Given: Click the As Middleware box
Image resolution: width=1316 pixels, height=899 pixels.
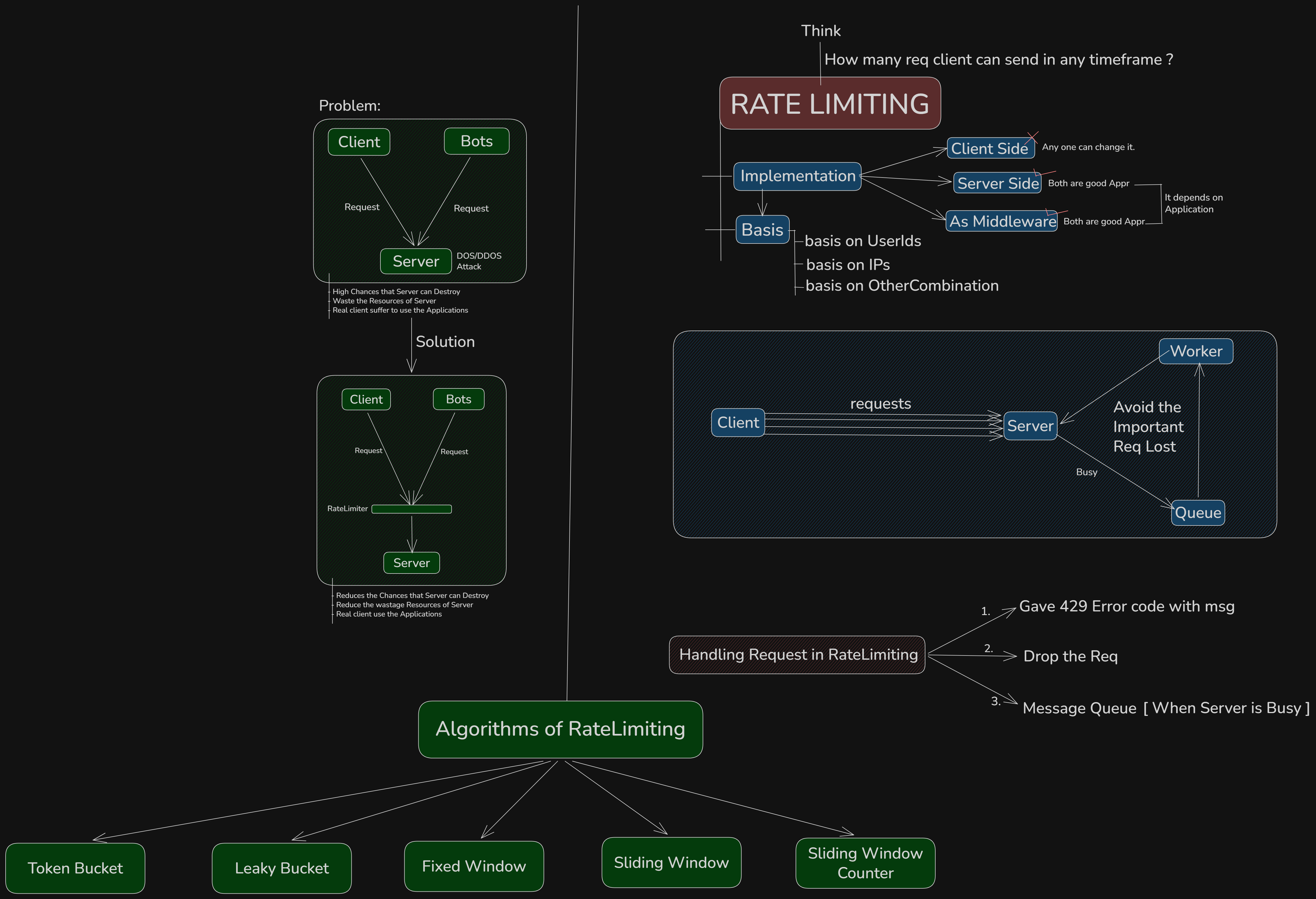Looking at the screenshot, I should pyautogui.click(x=1001, y=221).
